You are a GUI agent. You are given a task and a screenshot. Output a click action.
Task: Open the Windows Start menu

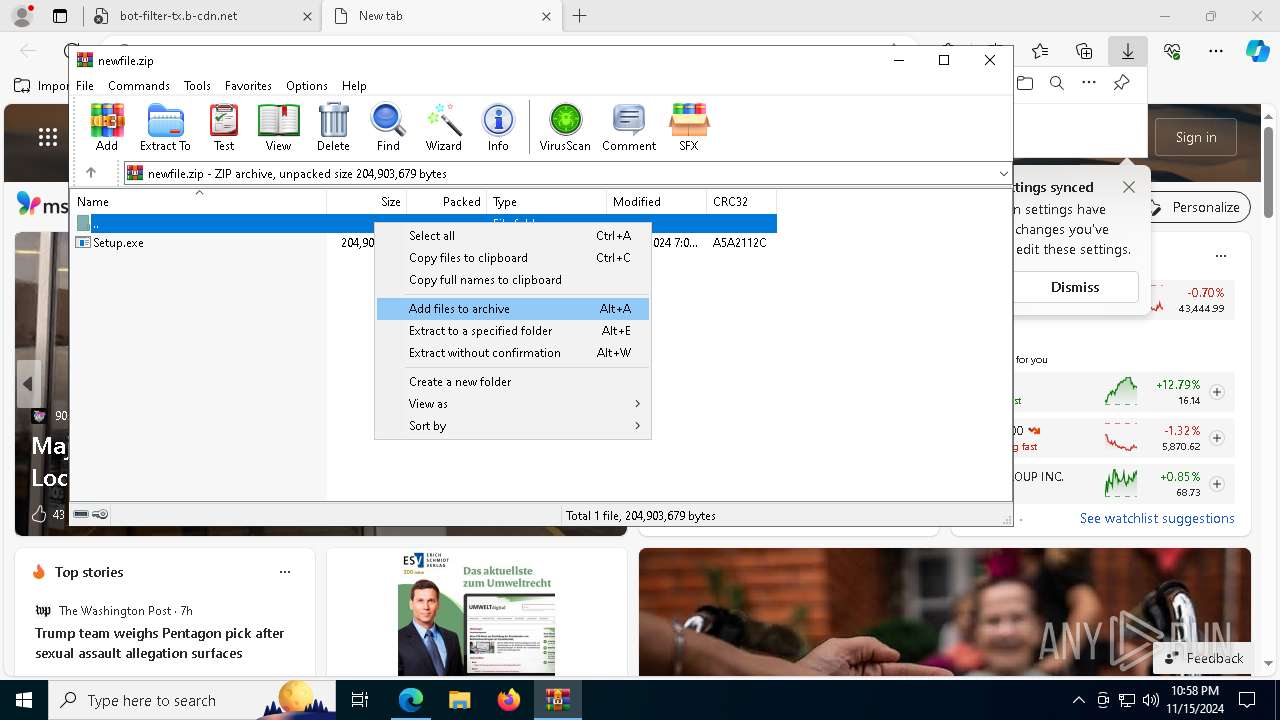coord(24,700)
